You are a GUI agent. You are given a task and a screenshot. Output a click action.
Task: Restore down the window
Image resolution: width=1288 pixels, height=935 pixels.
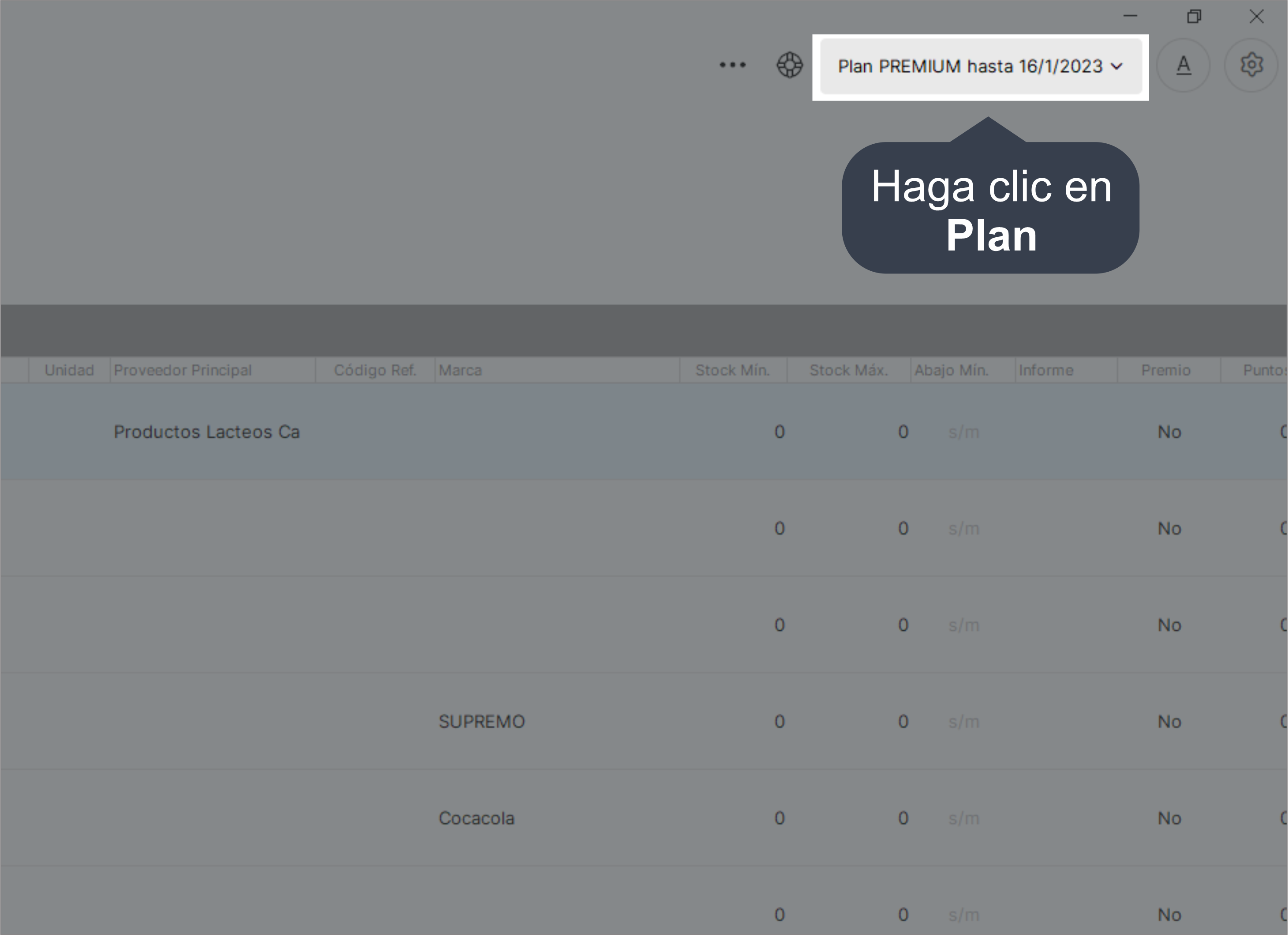click(1194, 16)
